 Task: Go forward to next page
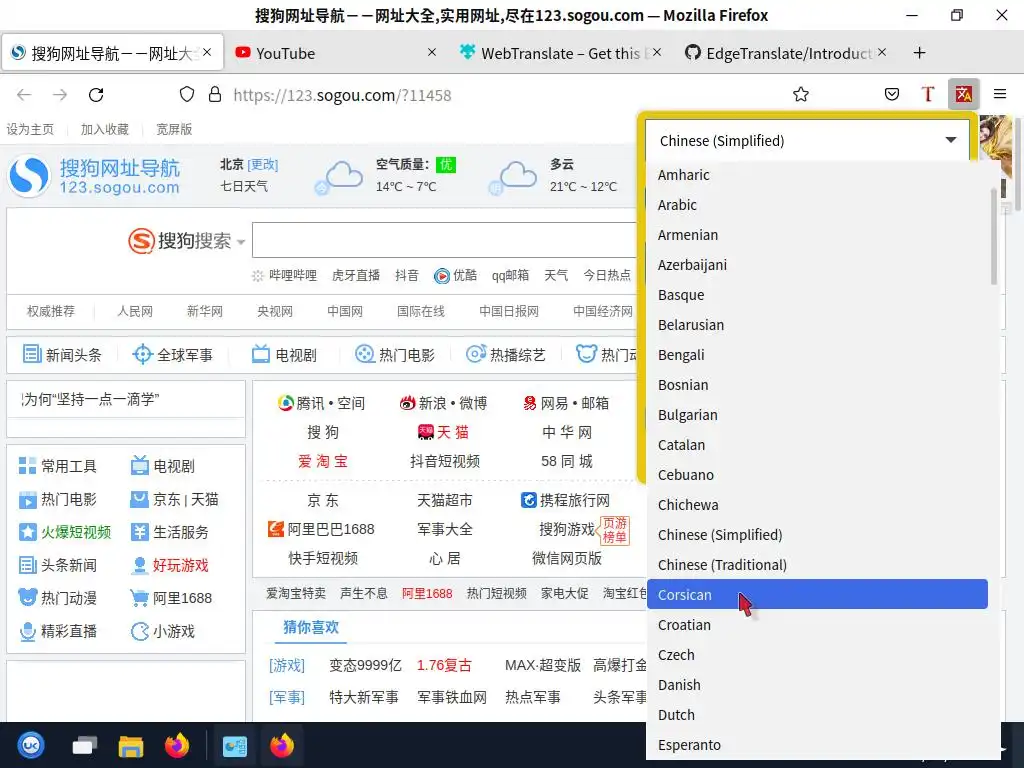60,95
